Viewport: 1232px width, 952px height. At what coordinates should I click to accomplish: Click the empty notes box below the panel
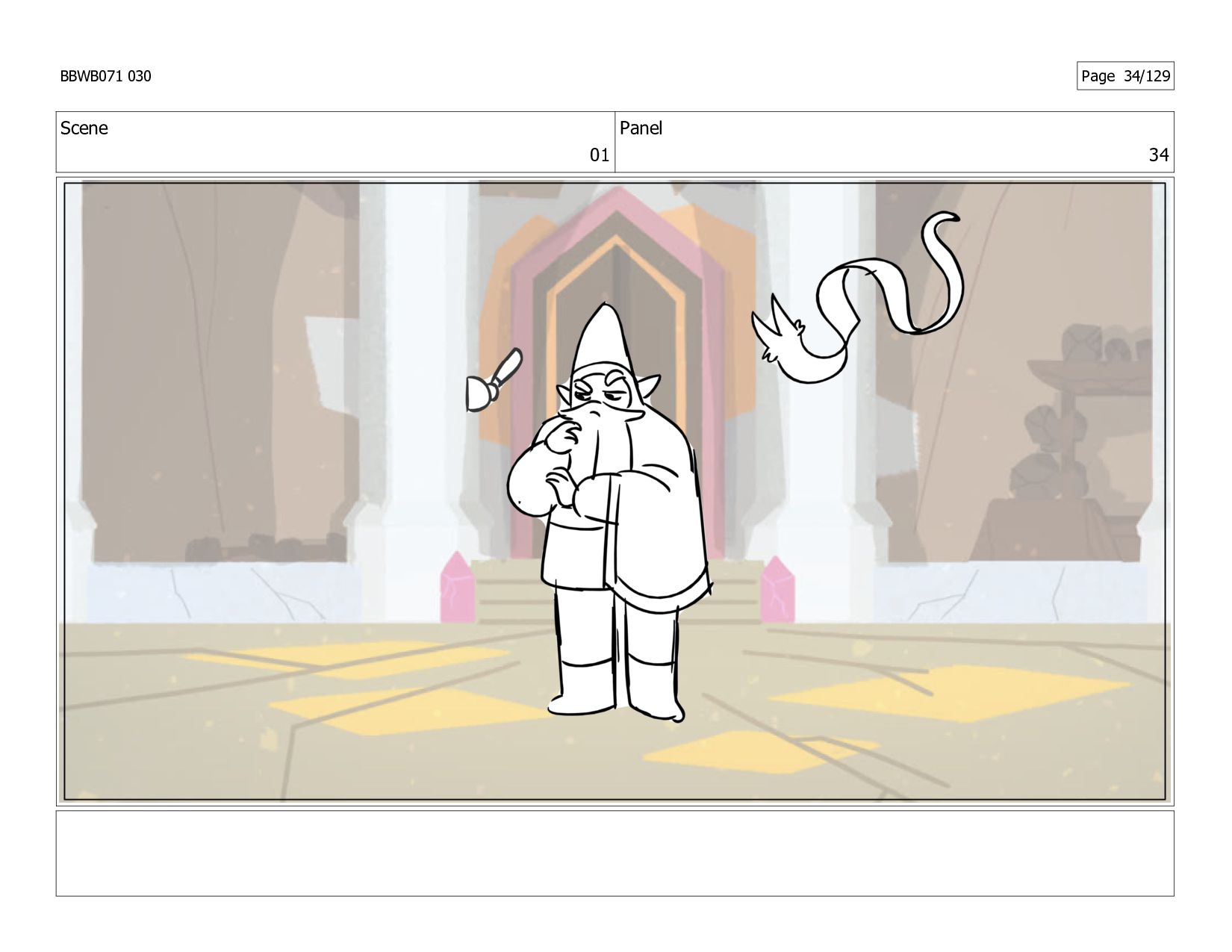[615, 853]
